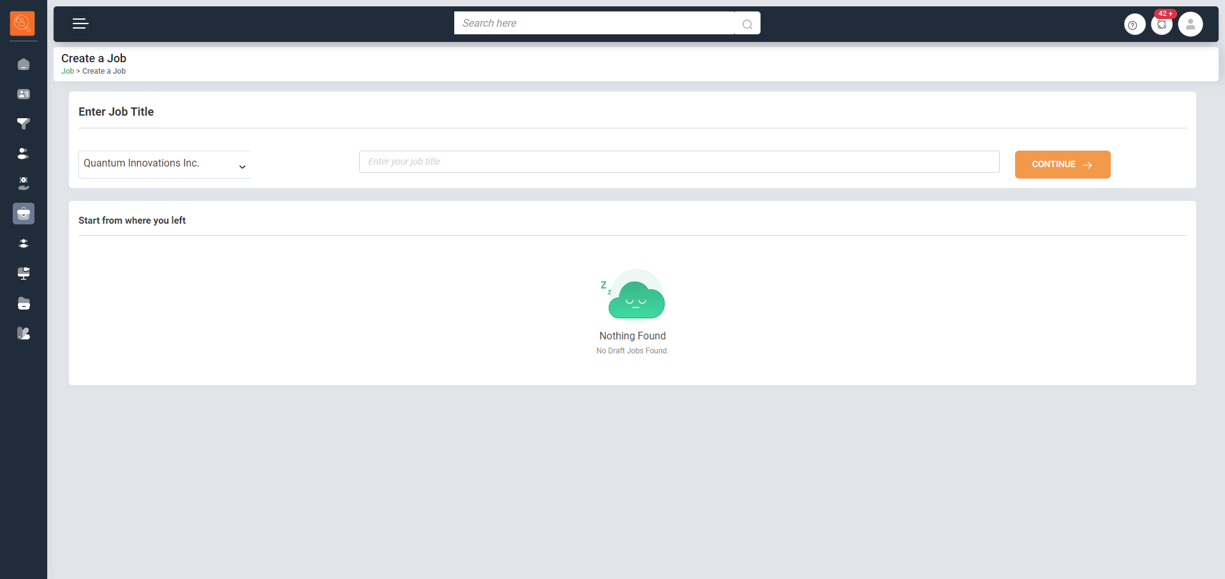Viewport: 1225px width, 579px height.
Task: Follow the Job breadcrumb link
Action: pyautogui.click(x=67, y=71)
